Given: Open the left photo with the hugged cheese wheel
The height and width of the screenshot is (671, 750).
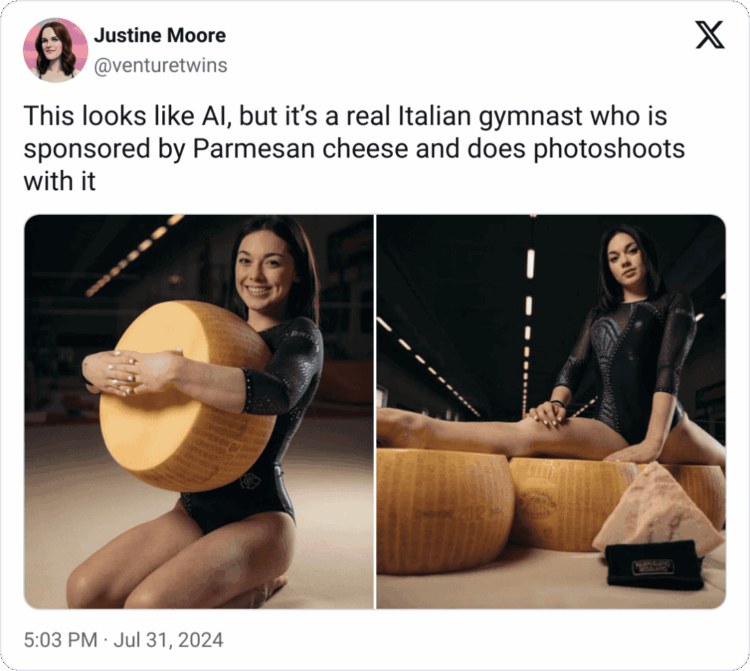Looking at the screenshot, I should coord(199,412).
